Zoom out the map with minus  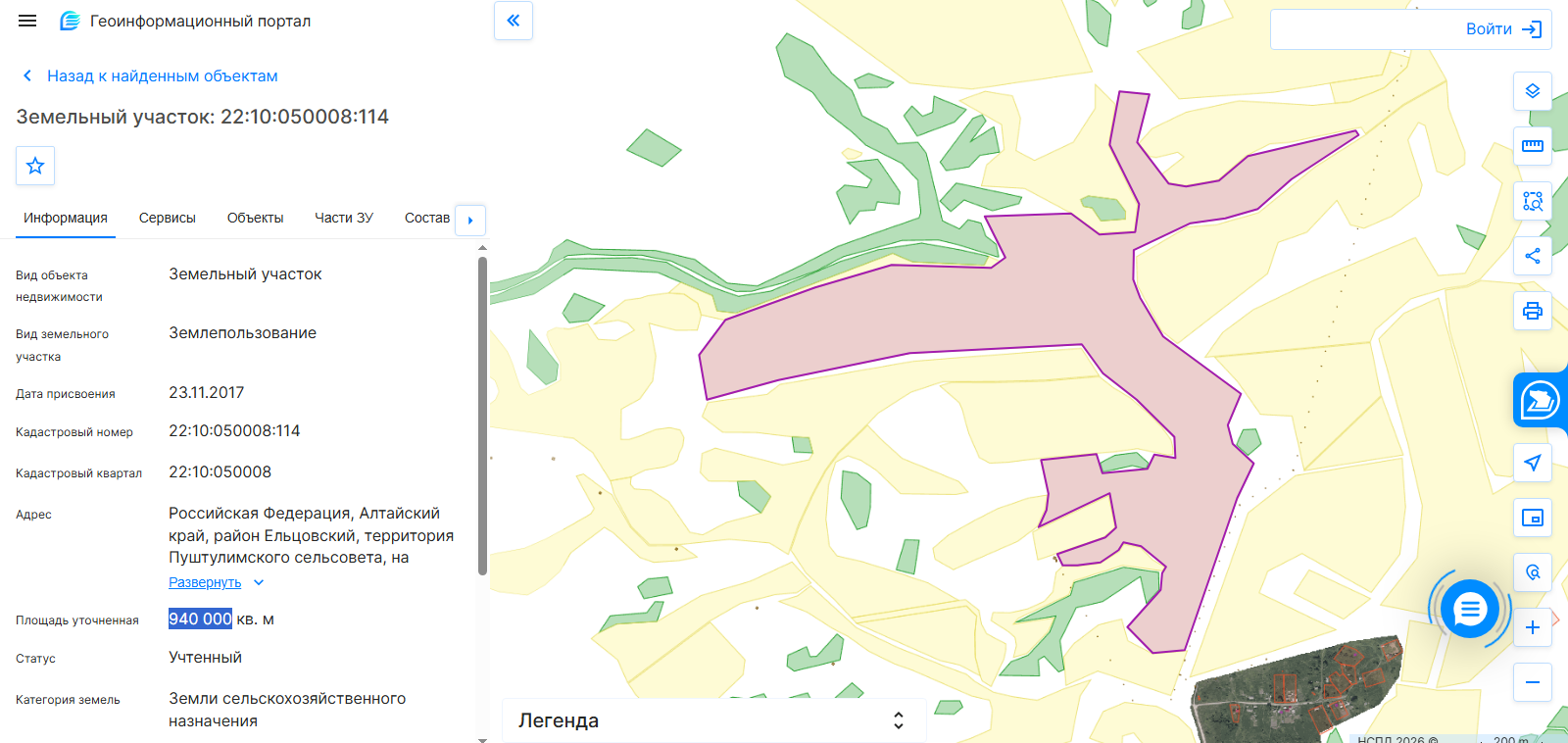coord(1533,682)
